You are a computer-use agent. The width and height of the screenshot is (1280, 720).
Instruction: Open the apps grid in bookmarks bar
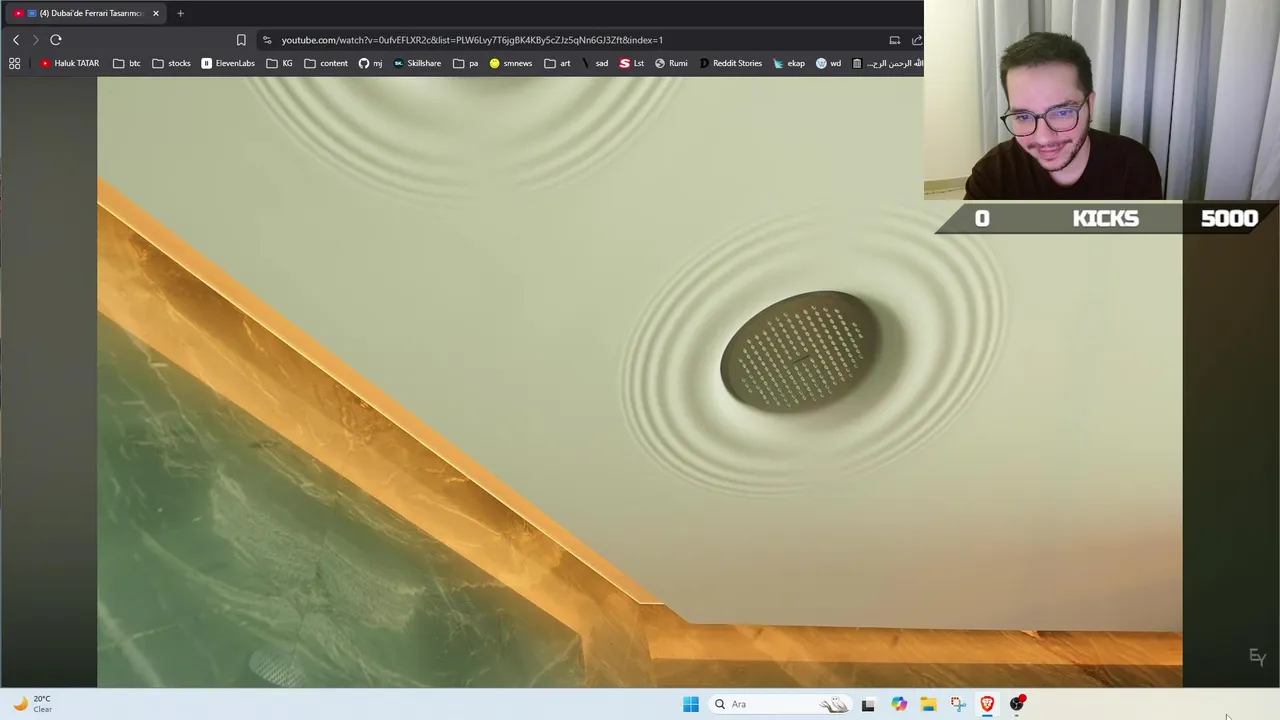(14, 63)
